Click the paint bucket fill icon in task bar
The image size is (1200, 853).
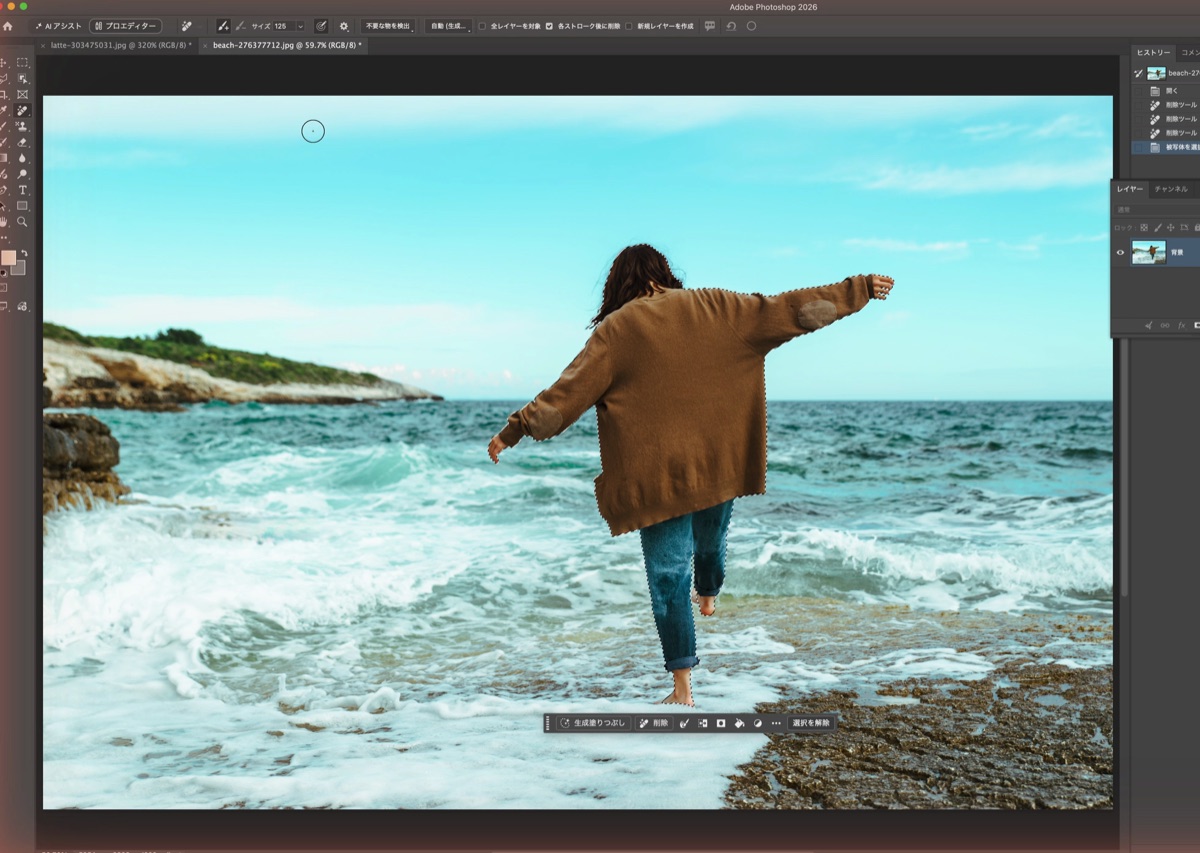(x=739, y=722)
